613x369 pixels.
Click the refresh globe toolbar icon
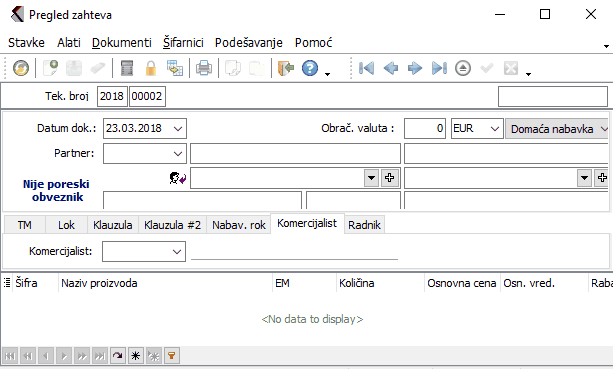[21, 68]
